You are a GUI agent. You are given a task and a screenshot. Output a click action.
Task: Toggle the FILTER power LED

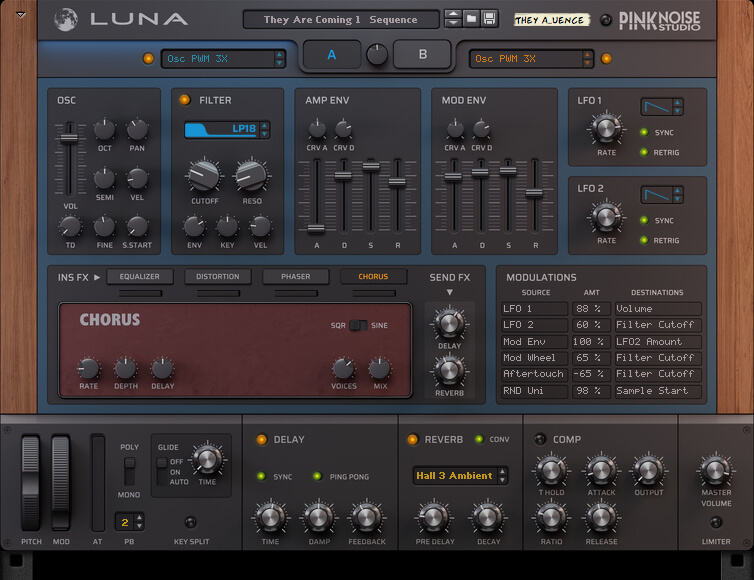point(185,100)
